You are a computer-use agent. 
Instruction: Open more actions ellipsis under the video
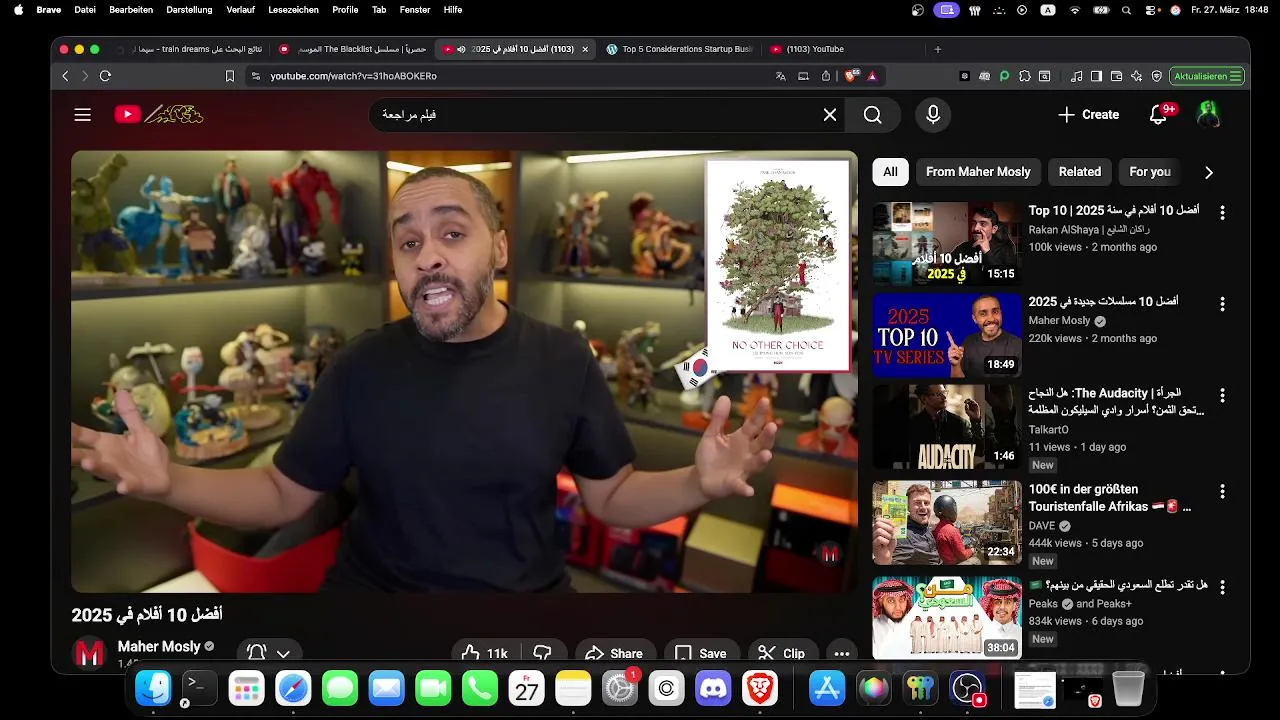[x=842, y=654]
